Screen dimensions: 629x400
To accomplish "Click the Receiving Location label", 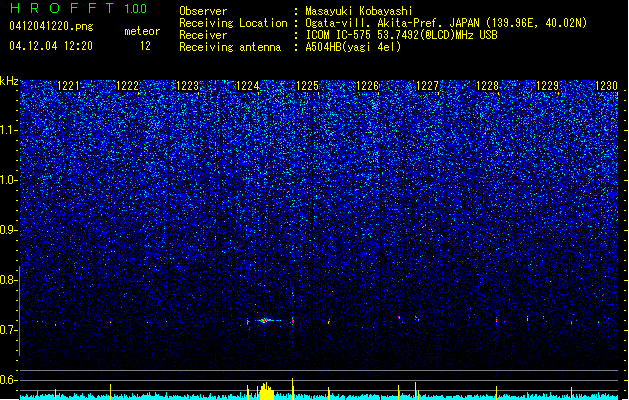I will 233,23.
